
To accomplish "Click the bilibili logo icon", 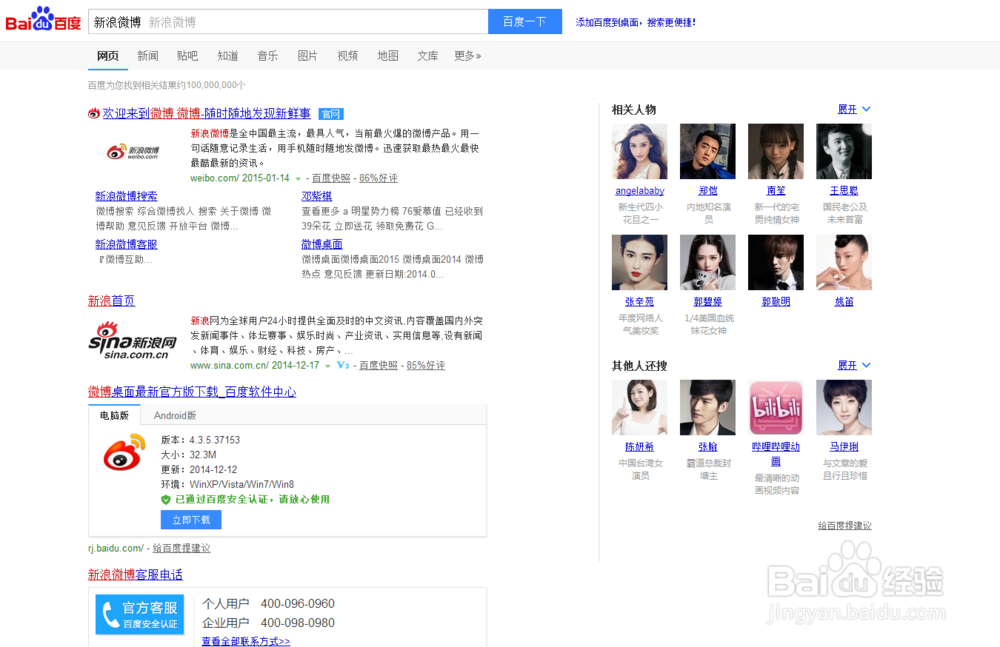I will [x=776, y=408].
